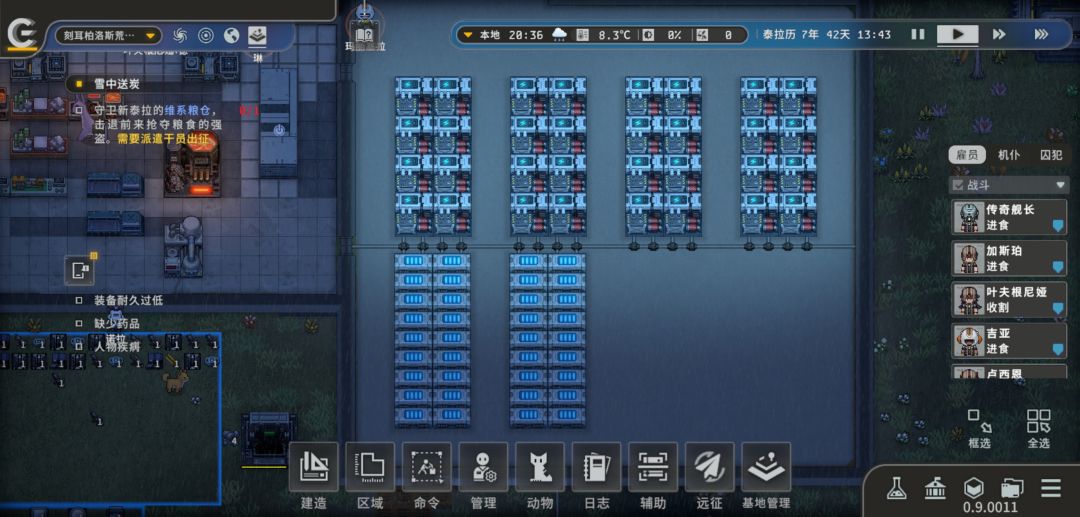
Task: Open the 管理 management menu
Action: [x=483, y=476]
